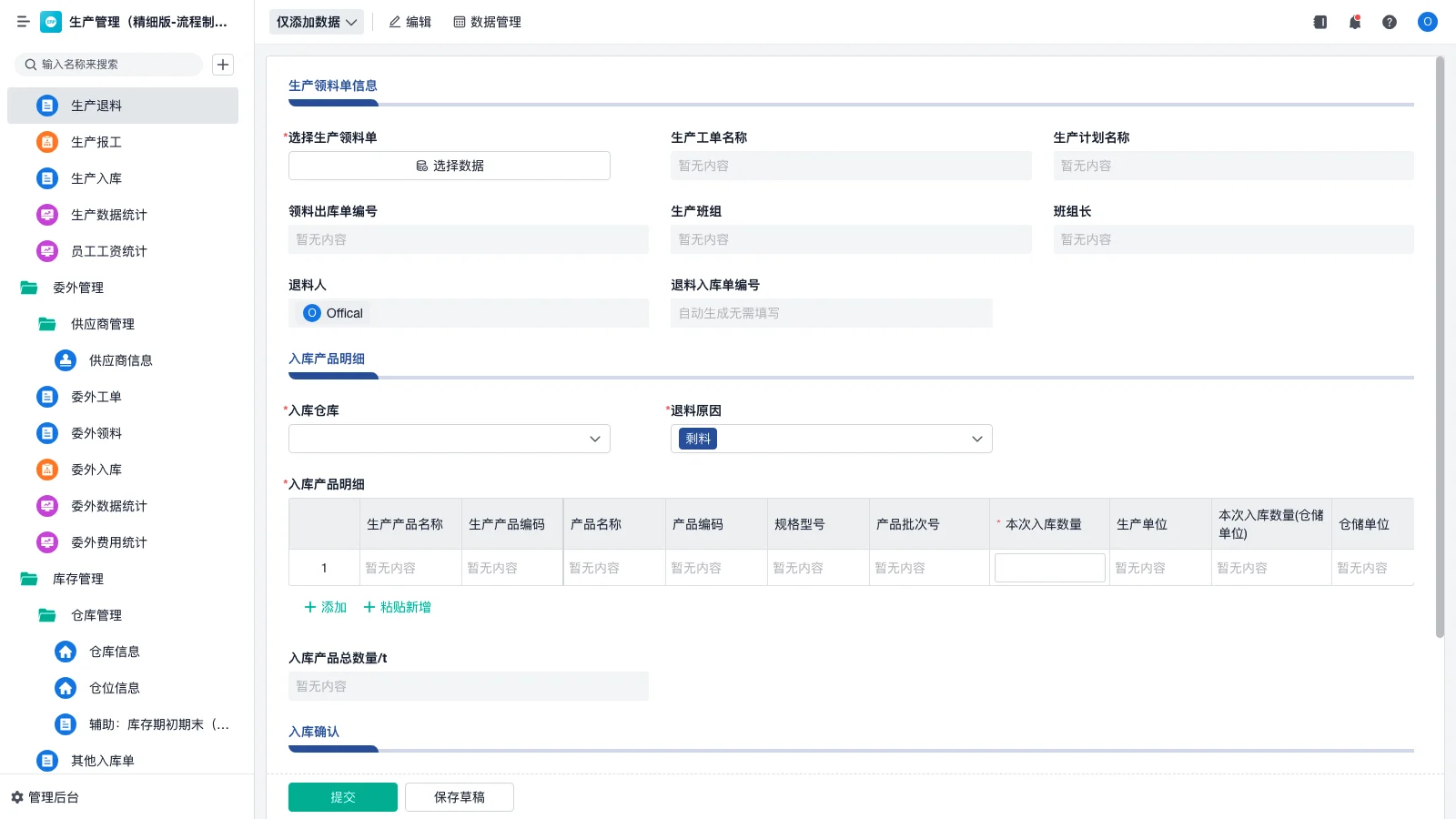
Task: Click the 供应商信息 user icon
Action: click(65, 360)
